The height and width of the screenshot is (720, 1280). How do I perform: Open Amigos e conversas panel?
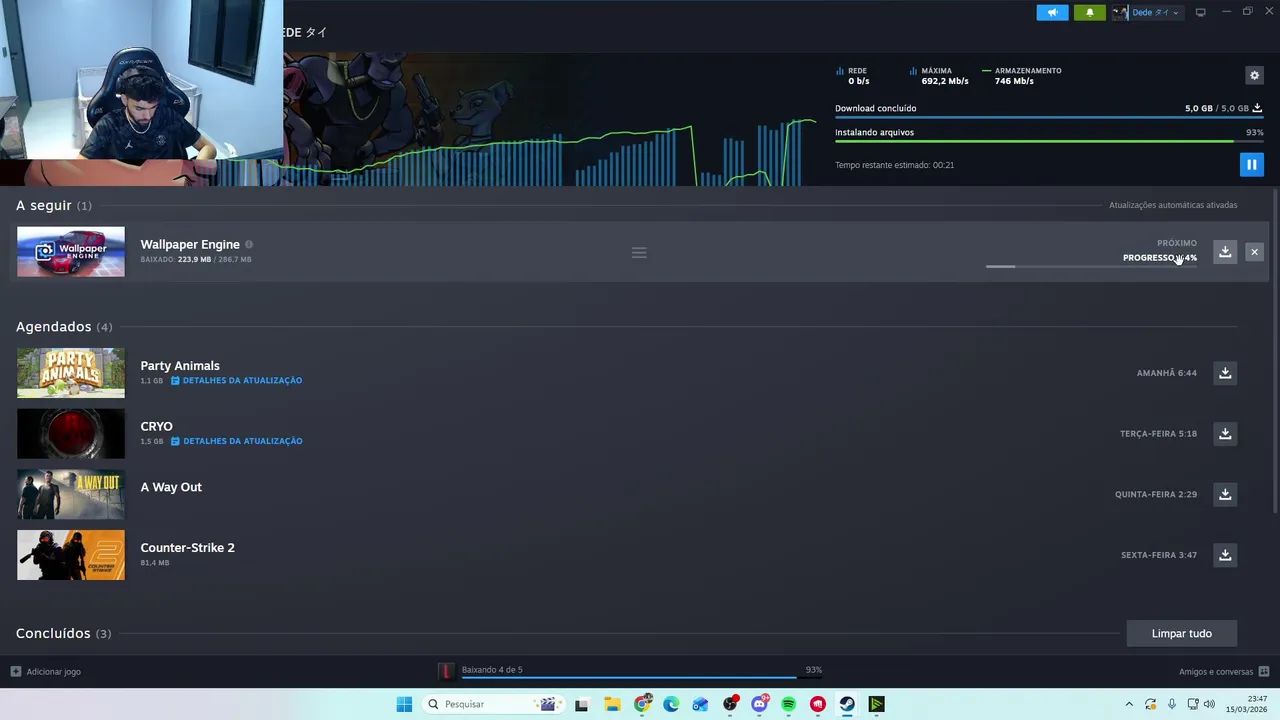pos(1224,671)
